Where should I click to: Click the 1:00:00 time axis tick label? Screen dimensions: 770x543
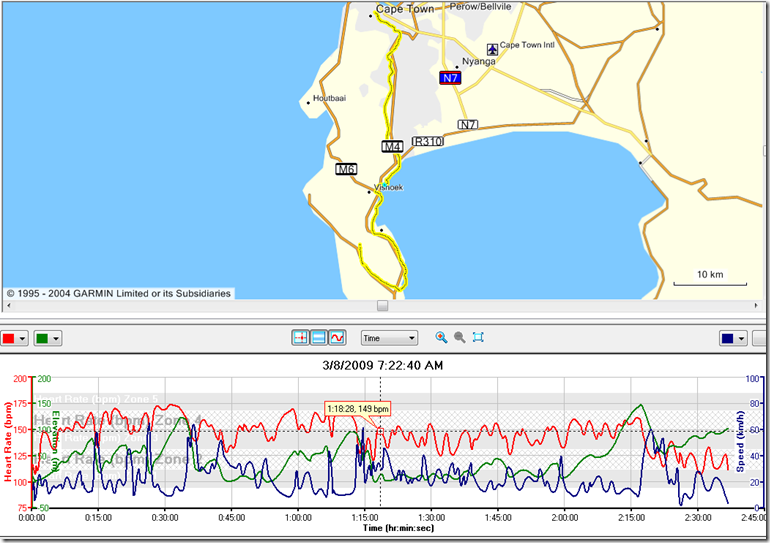coord(298,518)
